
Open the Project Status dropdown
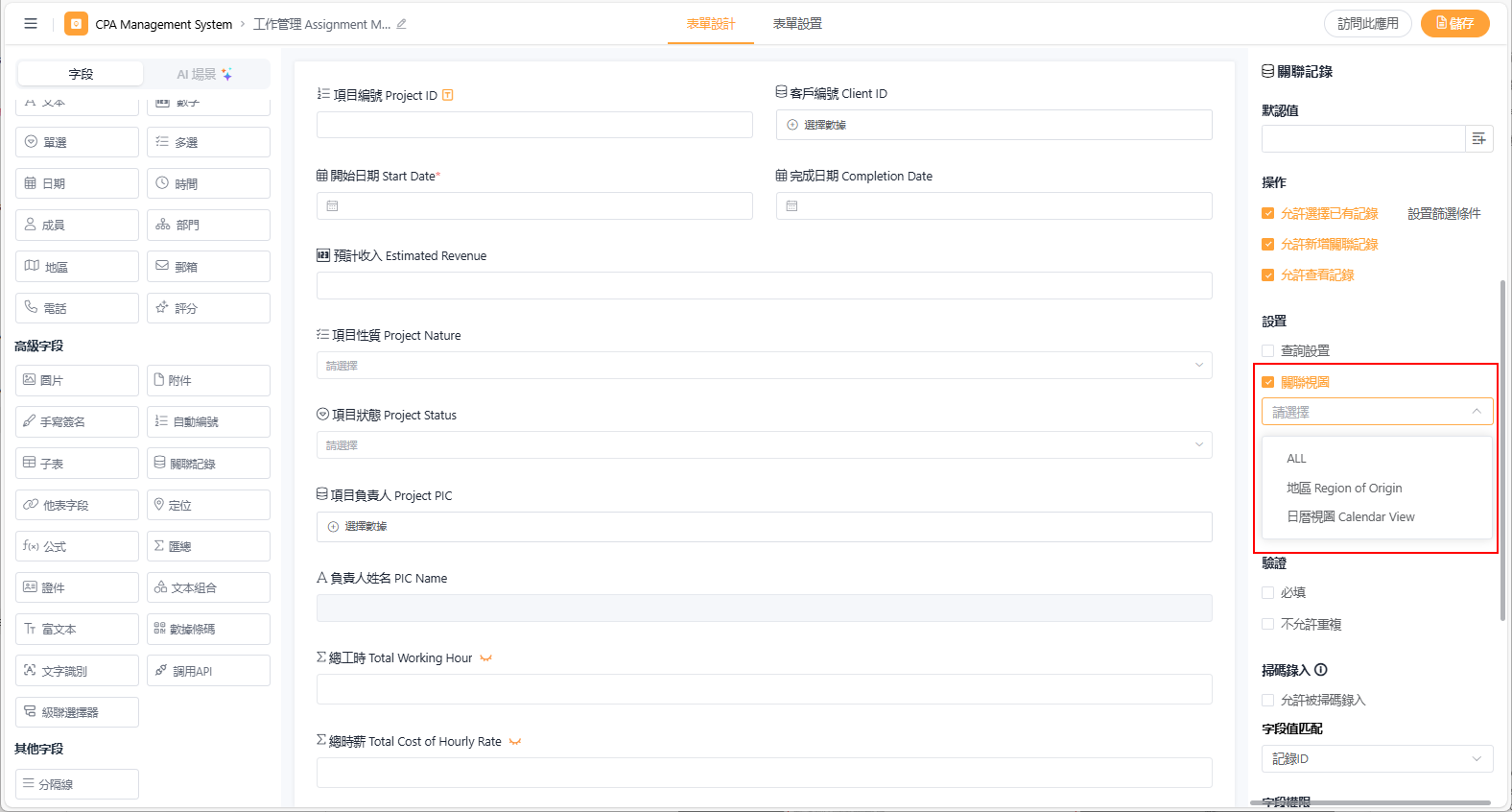764,445
